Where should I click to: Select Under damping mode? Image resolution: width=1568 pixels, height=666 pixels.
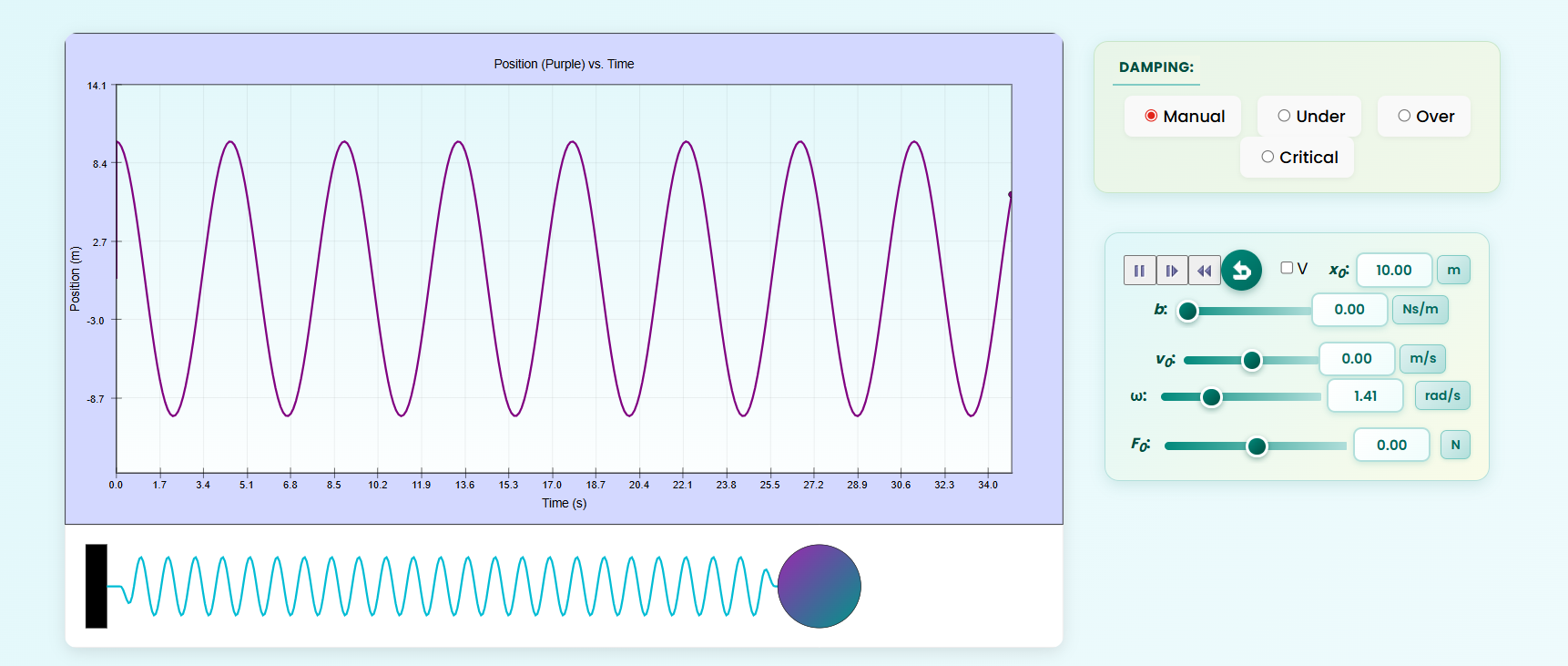[1284, 116]
